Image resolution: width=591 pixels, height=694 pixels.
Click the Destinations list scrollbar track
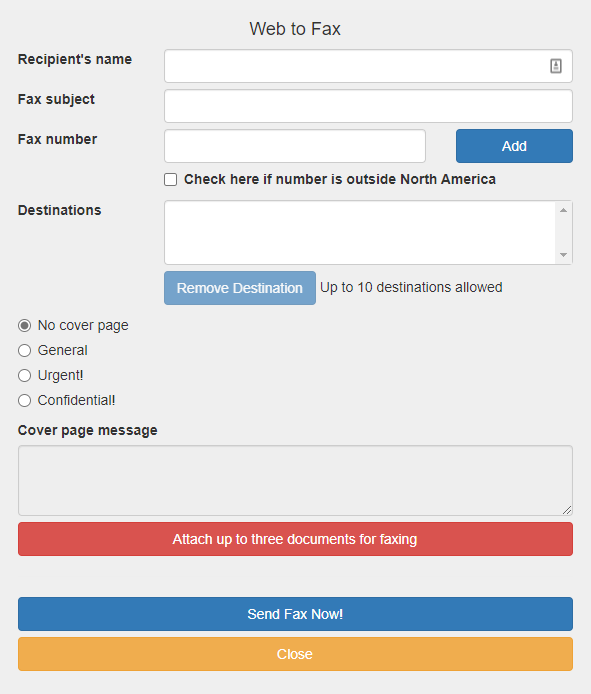(x=563, y=233)
